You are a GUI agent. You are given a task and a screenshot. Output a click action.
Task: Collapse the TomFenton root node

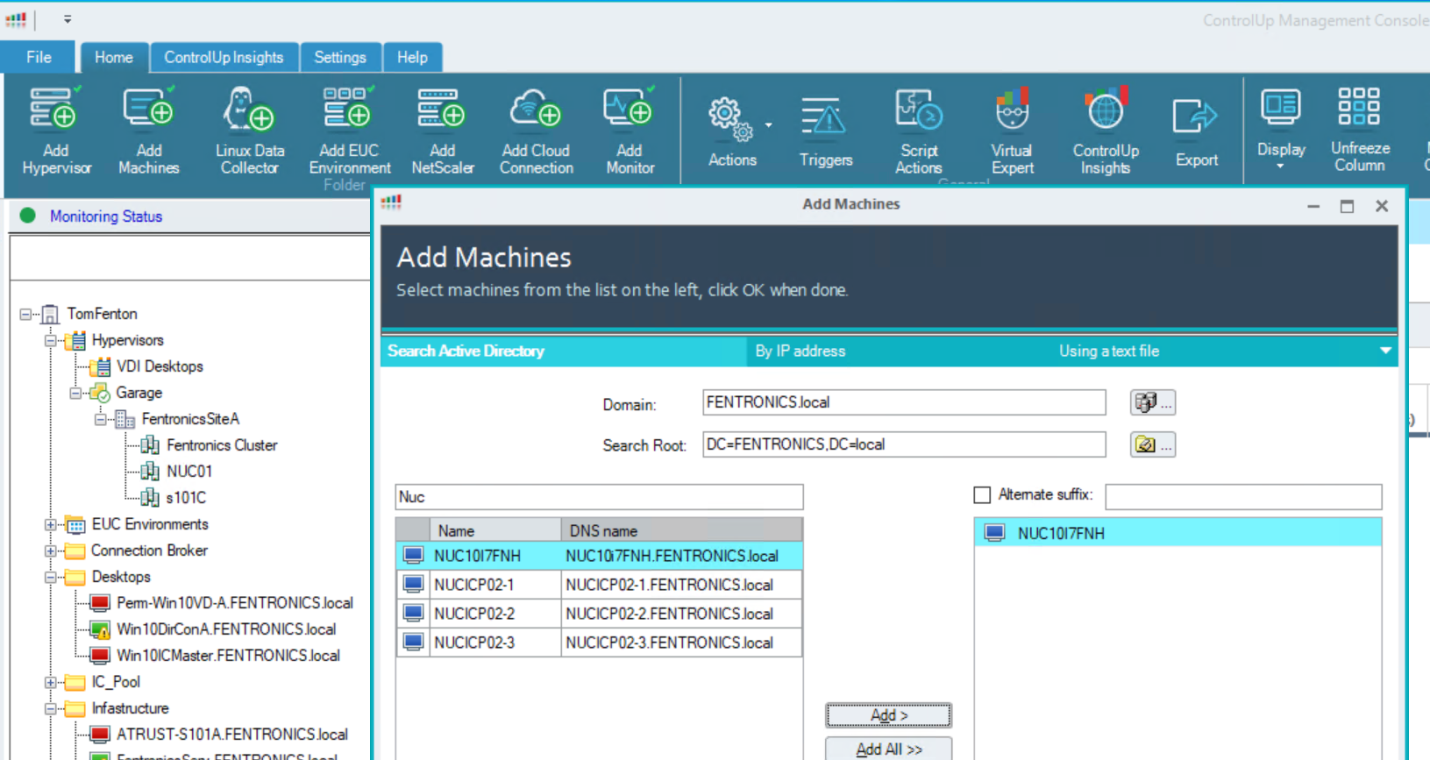(x=25, y=314)
